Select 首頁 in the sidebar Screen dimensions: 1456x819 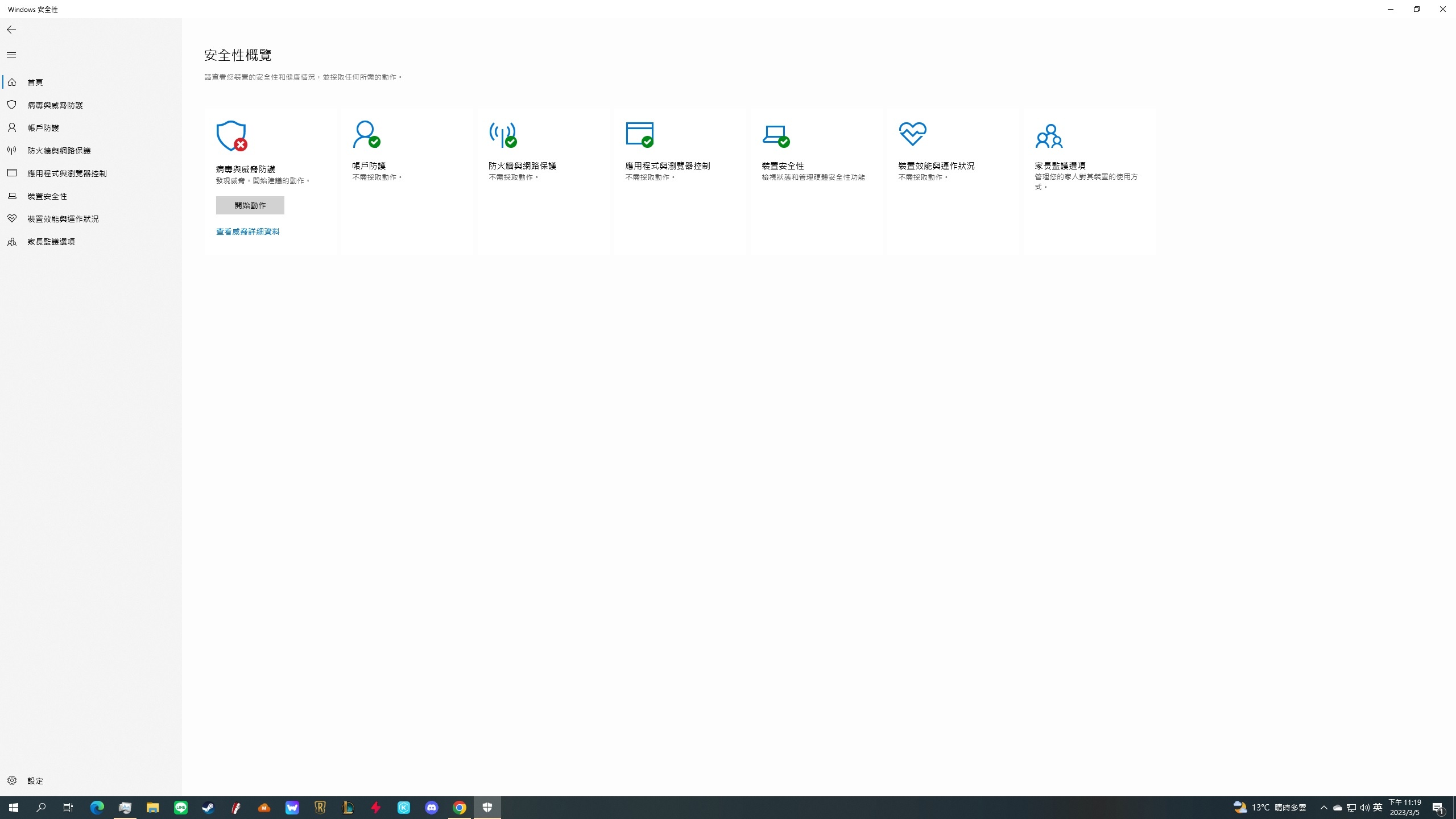tap(35, 82)
